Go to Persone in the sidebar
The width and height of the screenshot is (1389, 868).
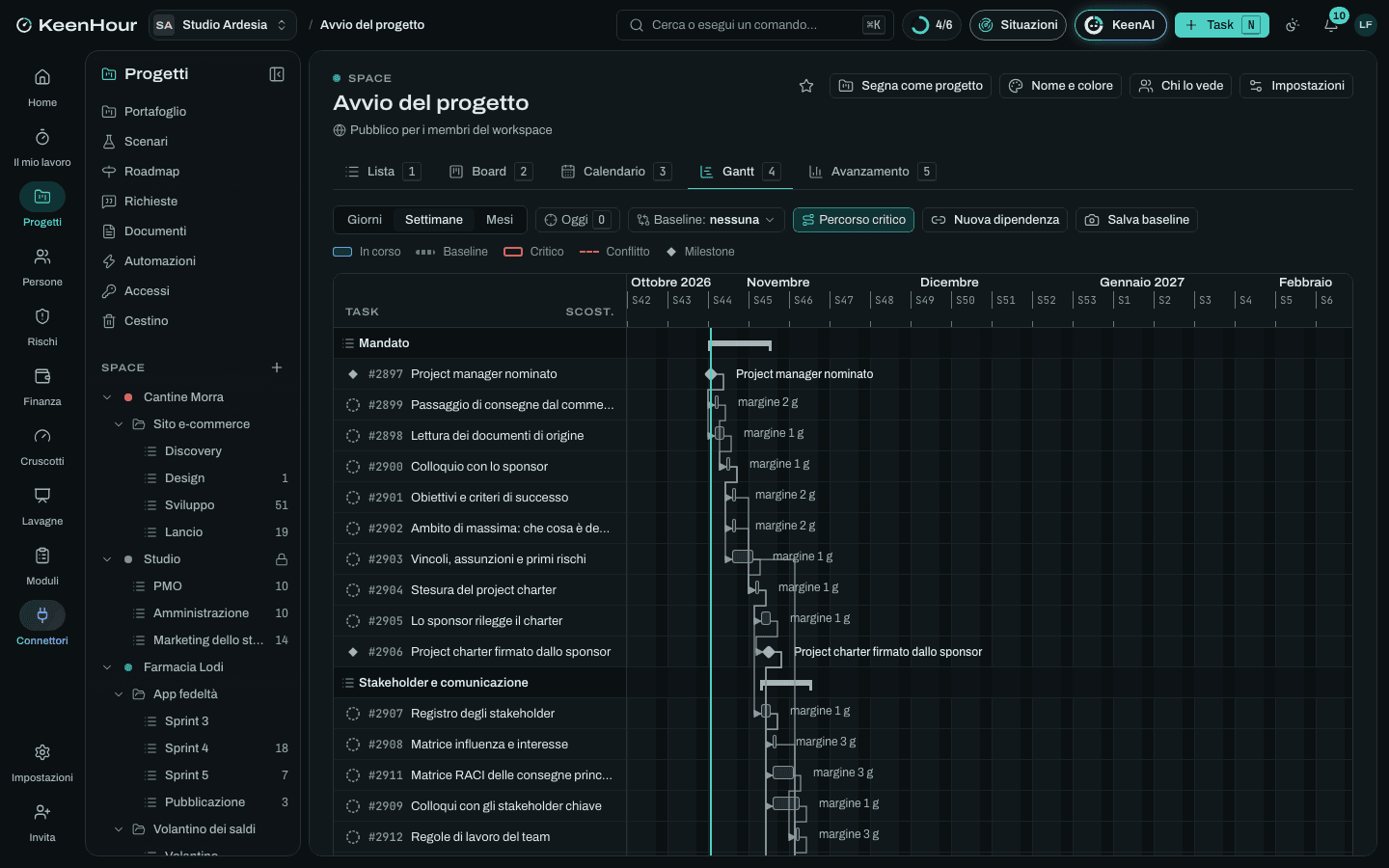point(42,266)
